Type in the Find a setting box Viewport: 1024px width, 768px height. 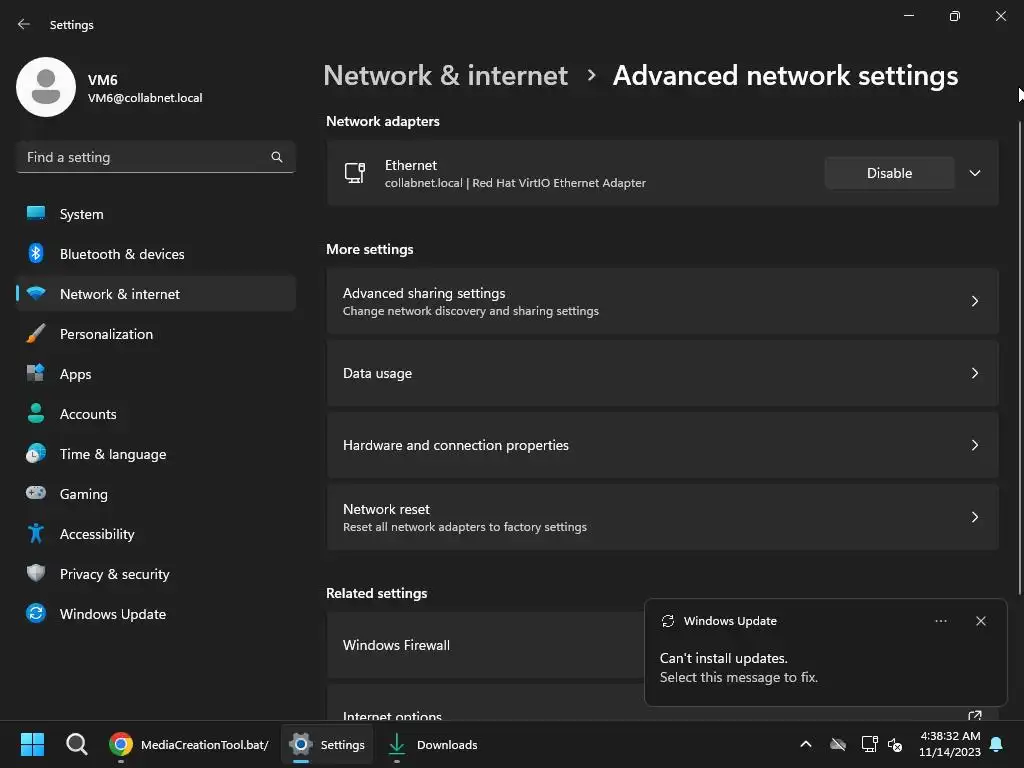tap(145, 157)
